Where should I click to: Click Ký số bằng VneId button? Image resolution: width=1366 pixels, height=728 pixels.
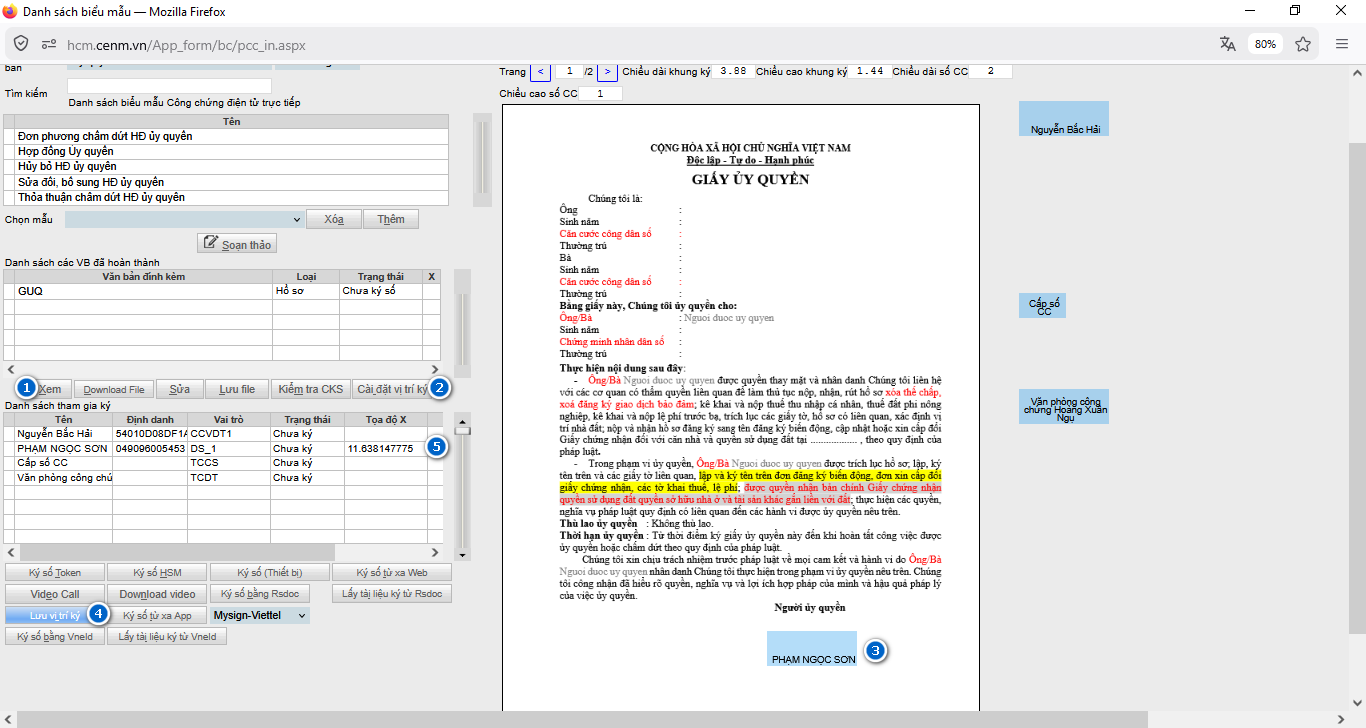point(55,636)
